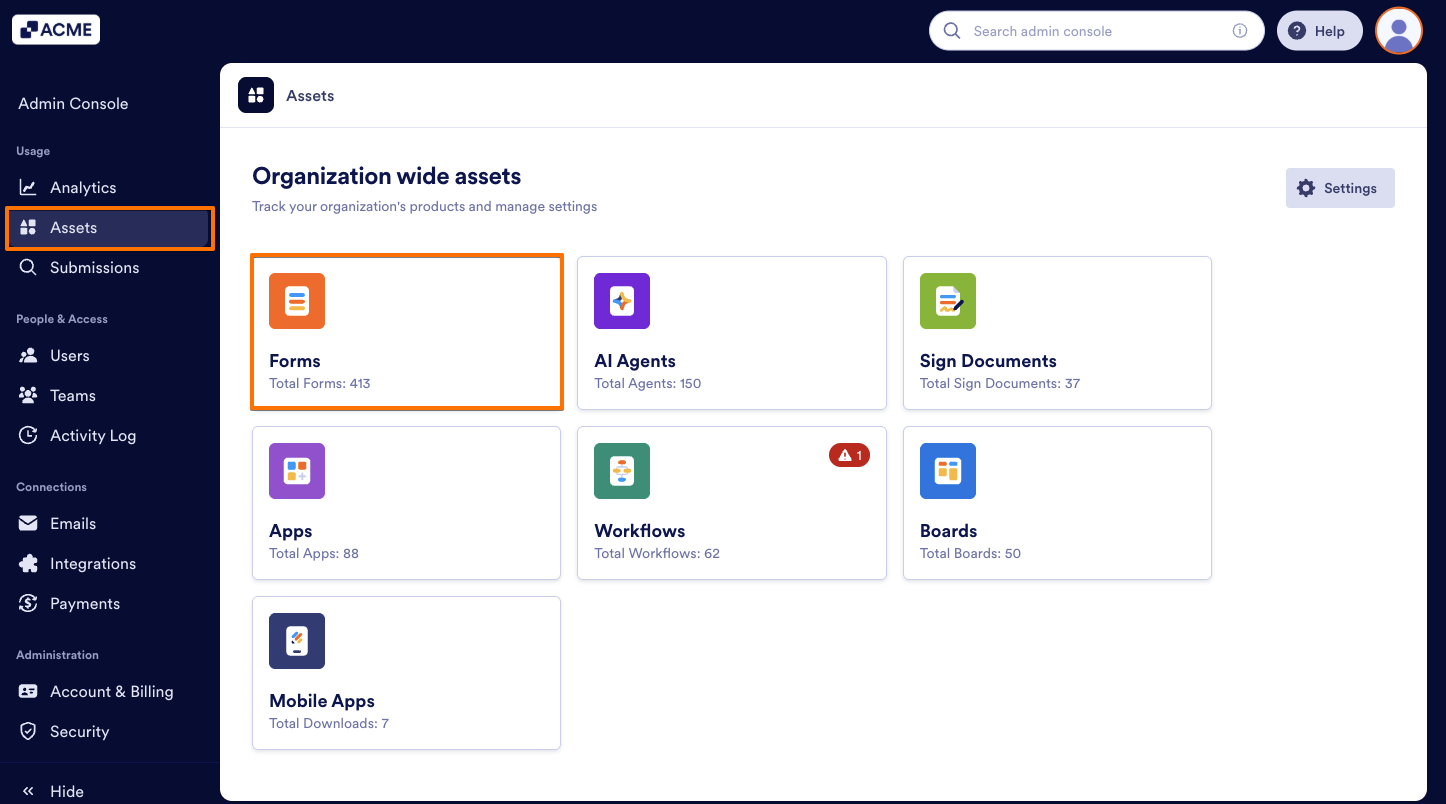Click the Total Boards: 50 text
The width and height of the screenshot is (1446, 804).
970,553
